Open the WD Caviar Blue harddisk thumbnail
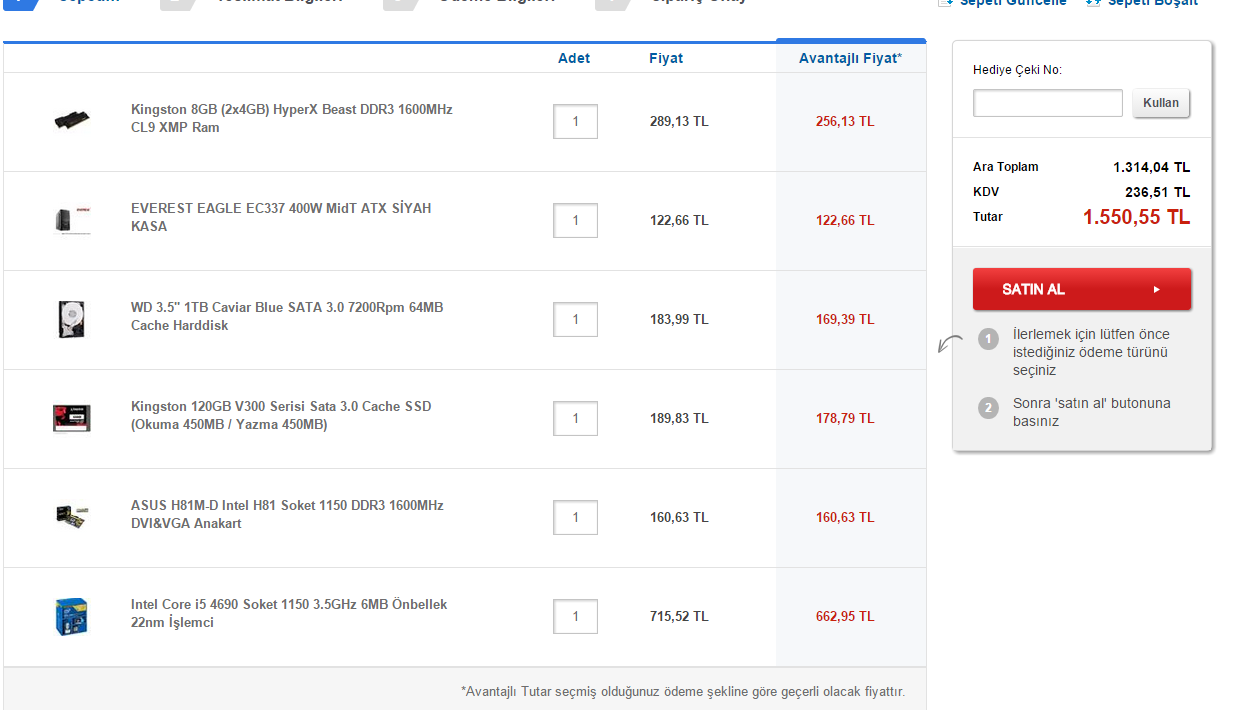 pos(72,319)
